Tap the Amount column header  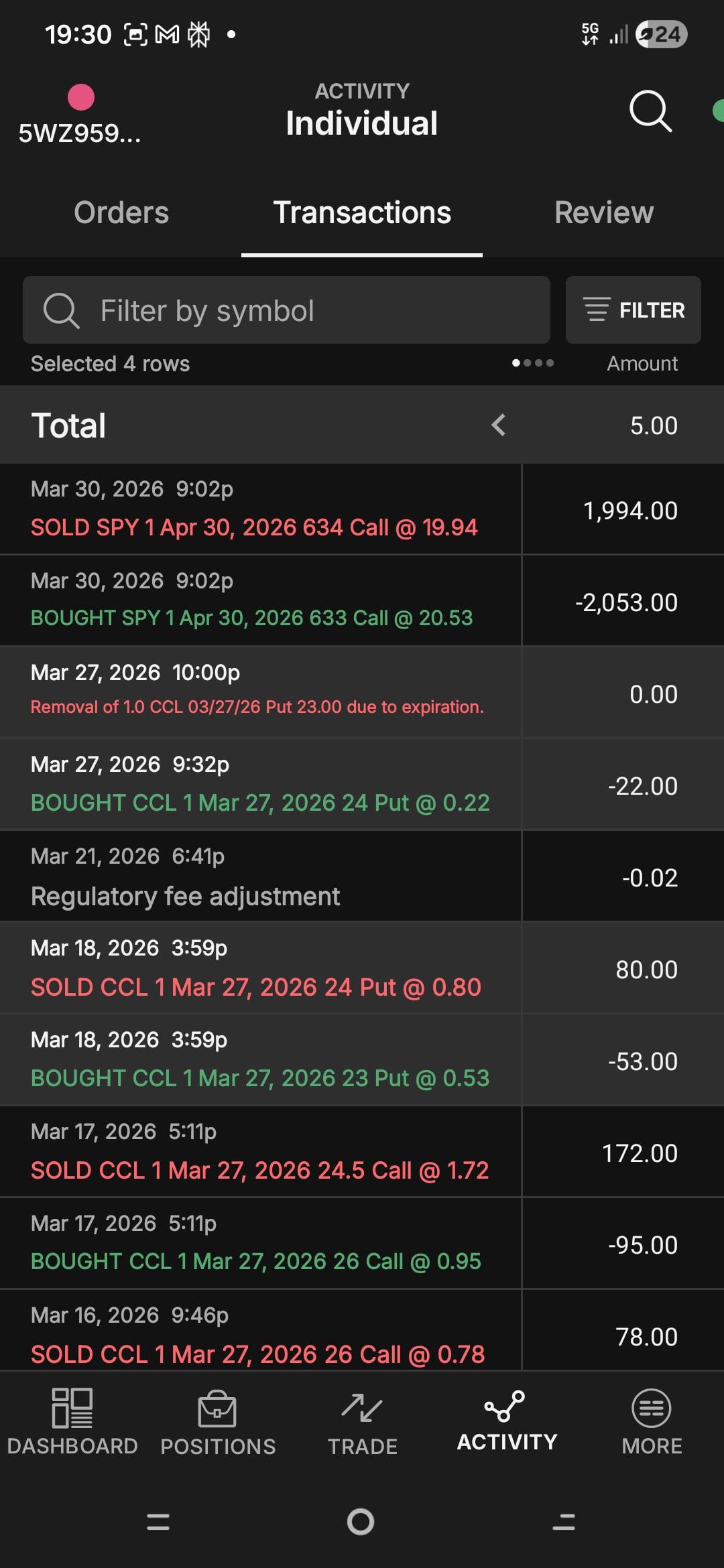coord(642,363)
